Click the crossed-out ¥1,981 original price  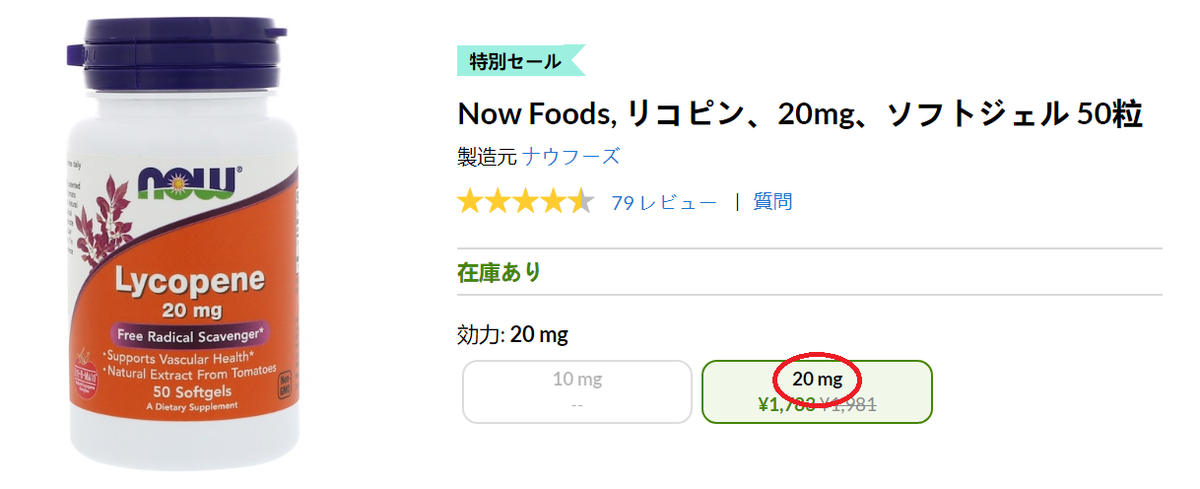tap(848, 404)
